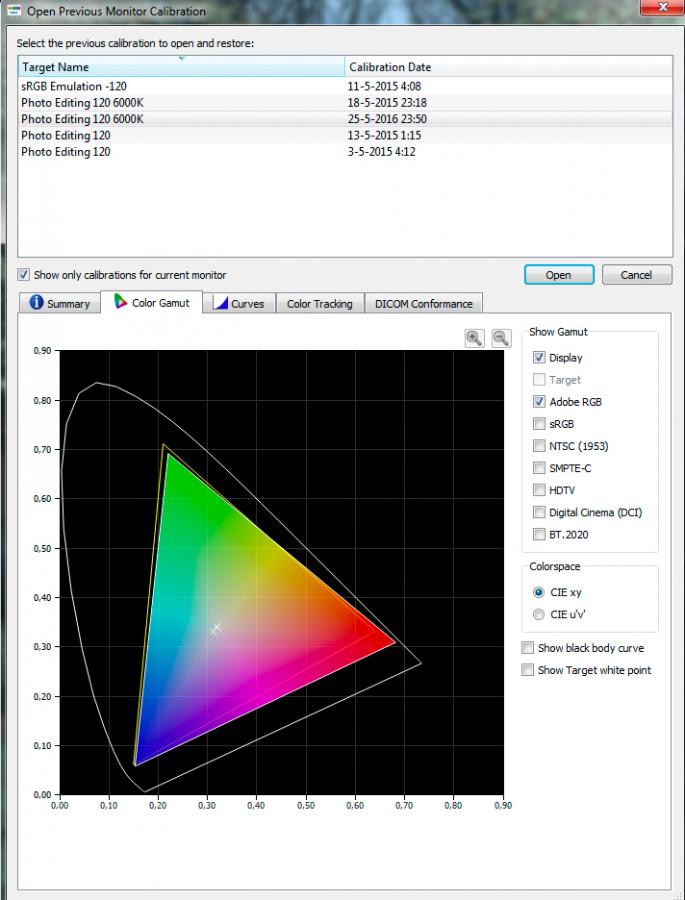Select the CIE xy colorspace option

539,592
